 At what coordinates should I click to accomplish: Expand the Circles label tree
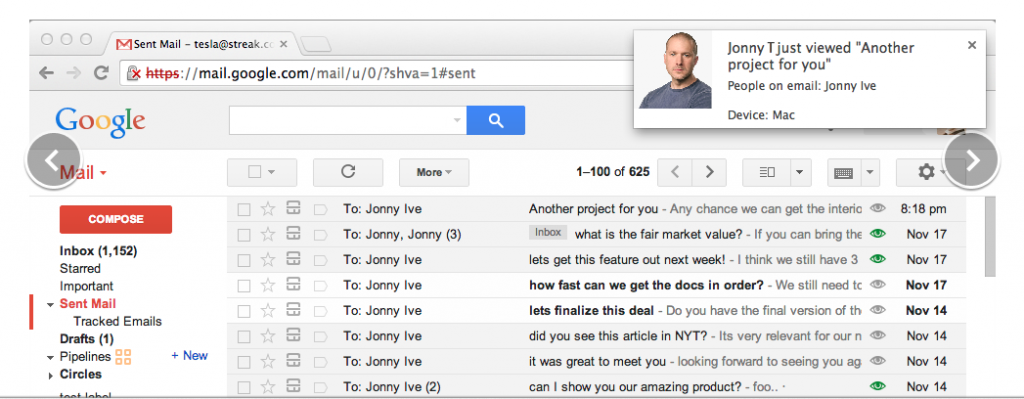[50, 375]
